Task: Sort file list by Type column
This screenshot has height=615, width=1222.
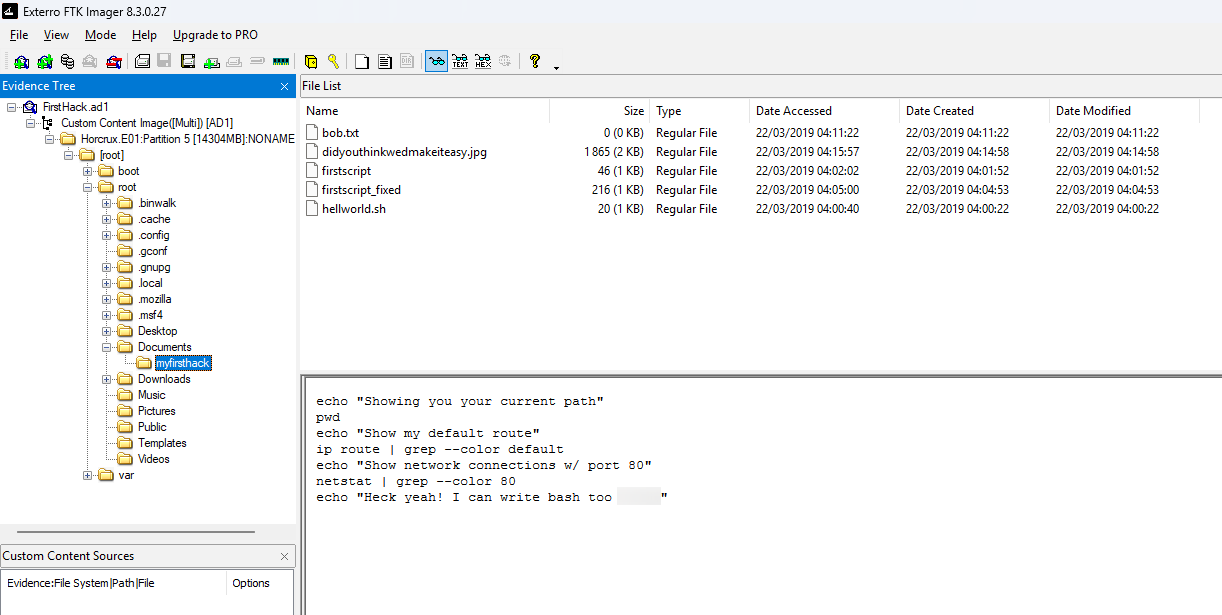Action: click(x=699, y=111)
